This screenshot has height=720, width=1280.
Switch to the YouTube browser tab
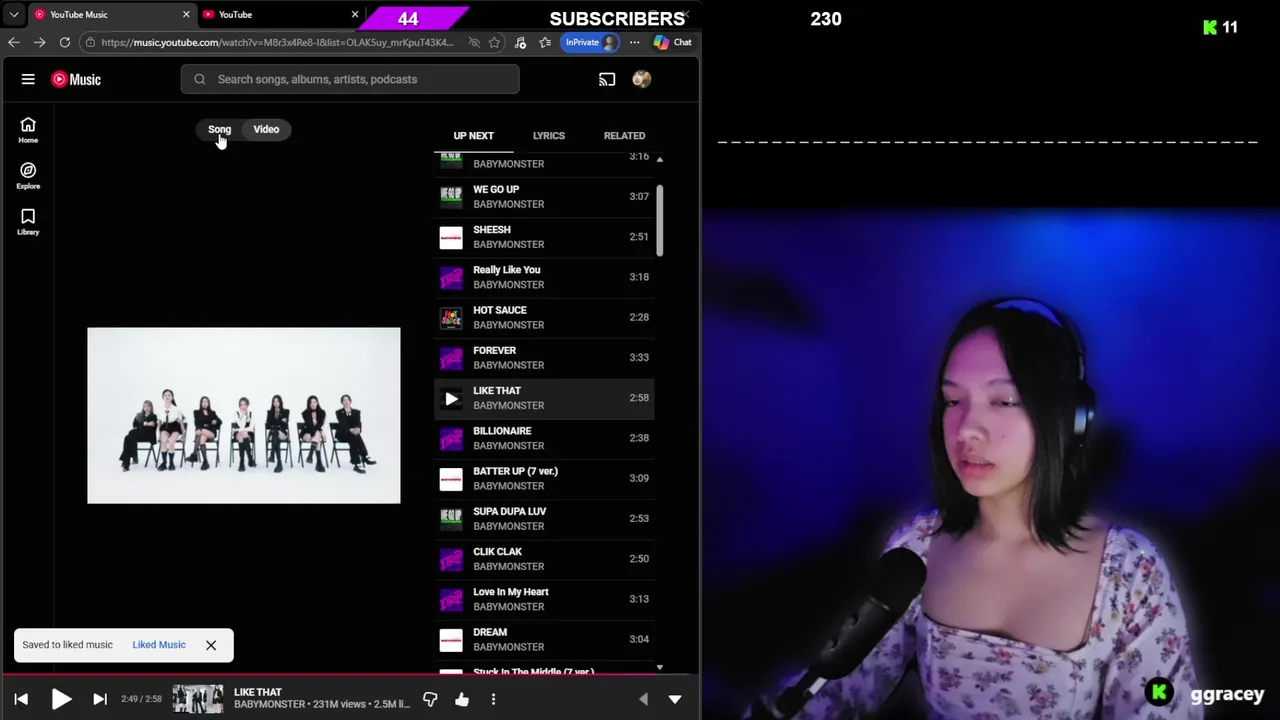tap(280, 14)
